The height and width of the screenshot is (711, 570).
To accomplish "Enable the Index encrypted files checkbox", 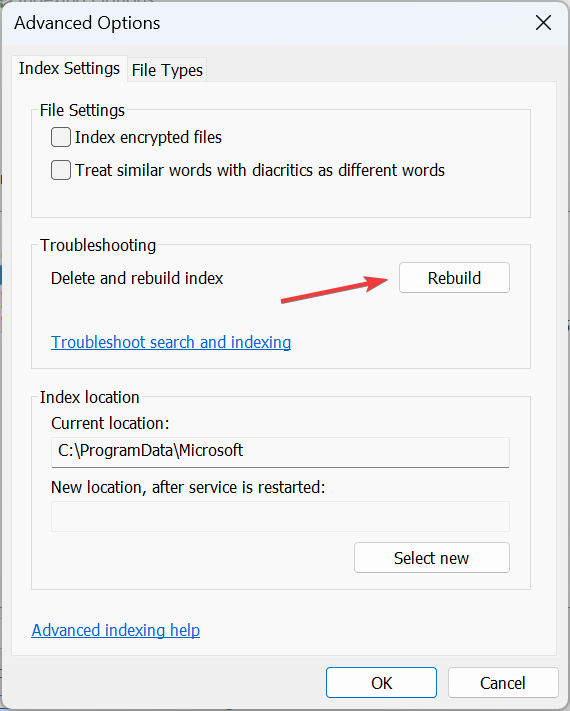I will (61, 137).
